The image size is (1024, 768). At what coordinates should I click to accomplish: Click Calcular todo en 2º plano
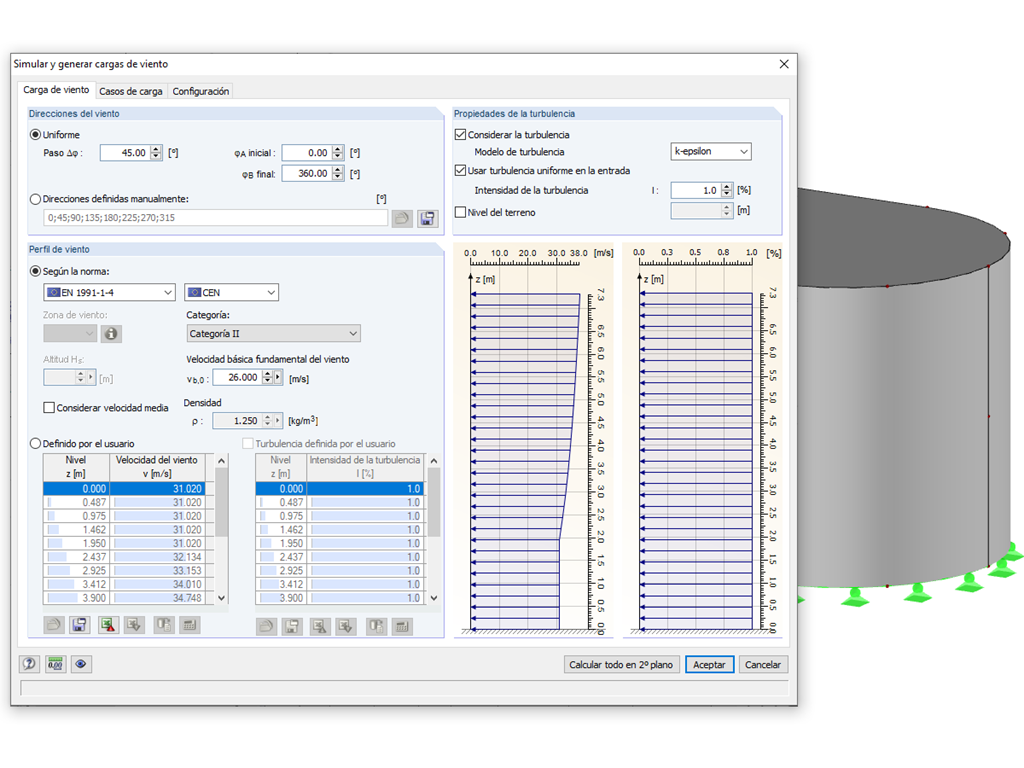[x=621, y=664]
